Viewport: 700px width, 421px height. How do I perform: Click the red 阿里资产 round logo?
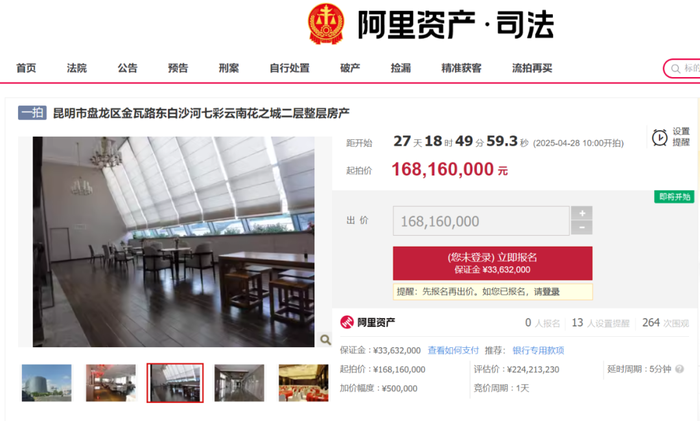point(346,322)
